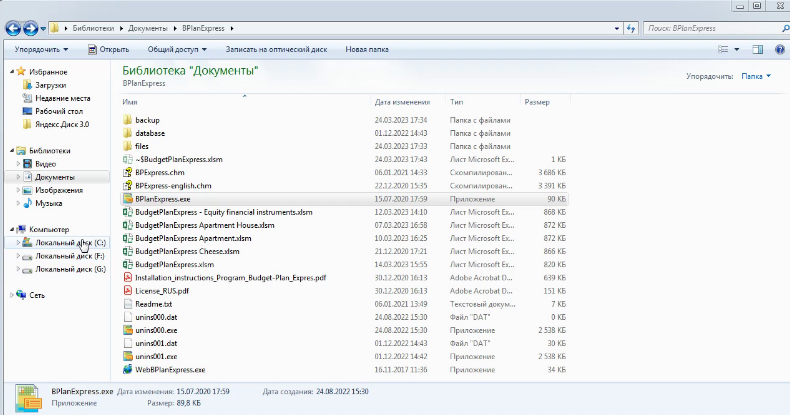
Task: Select Локальный диск (F:)
Action: tap(70, 256)
